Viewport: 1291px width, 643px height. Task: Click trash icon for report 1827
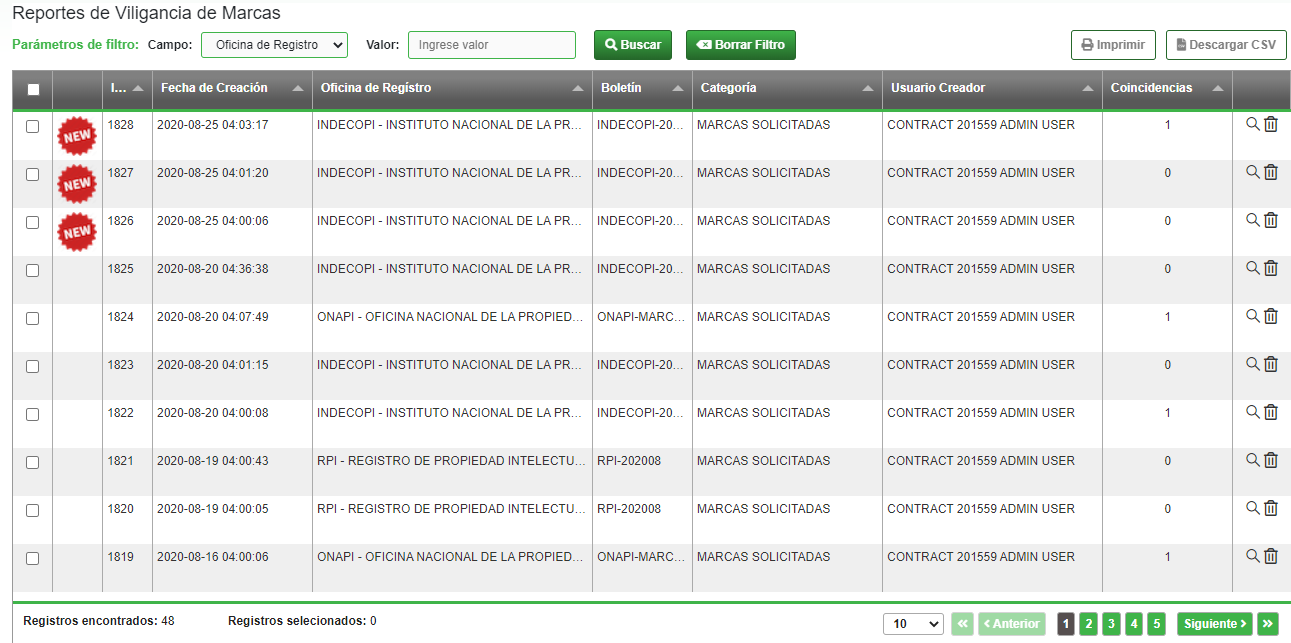point(1271,172)
